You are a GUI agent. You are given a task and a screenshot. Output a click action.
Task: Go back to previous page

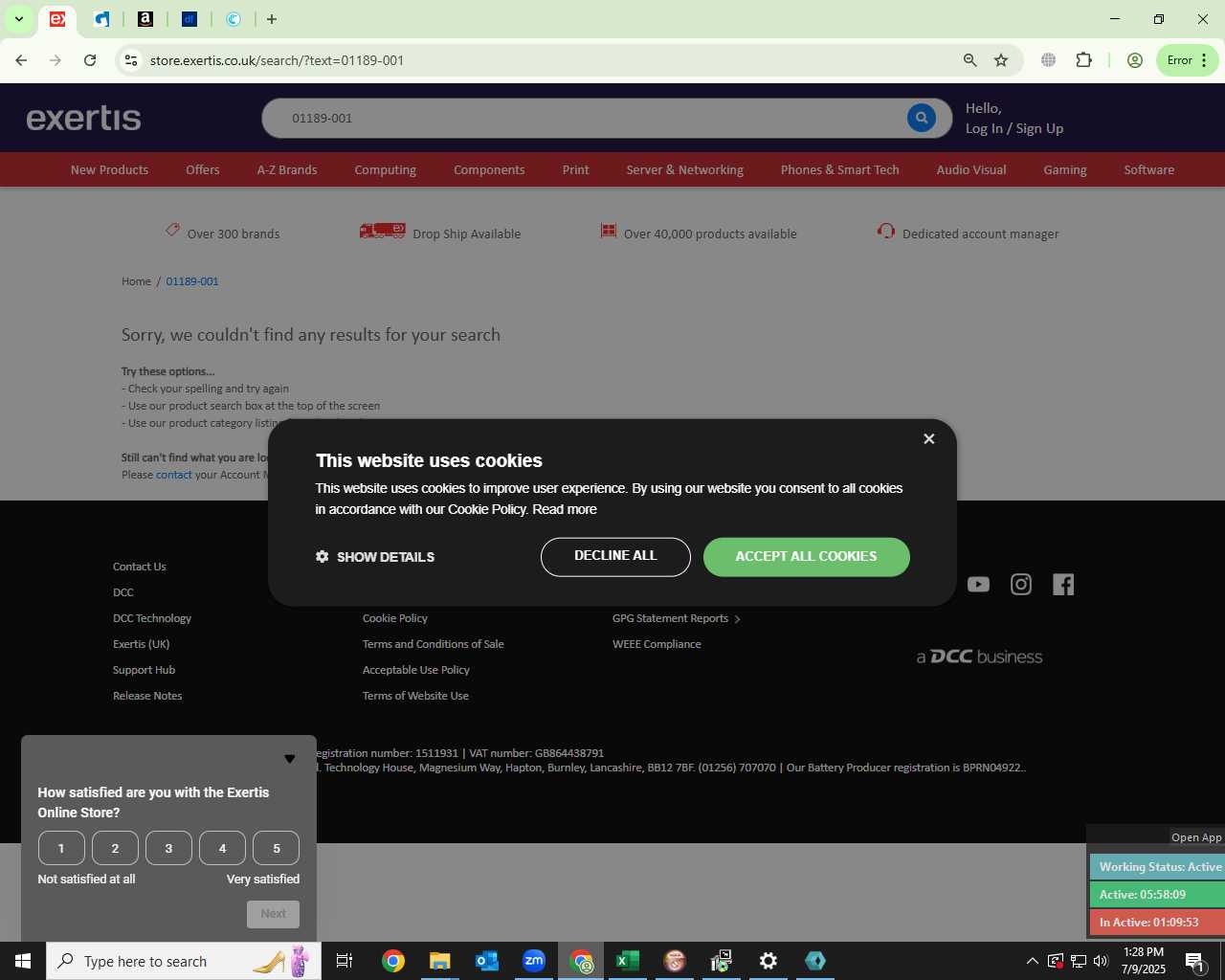(21, 60)
